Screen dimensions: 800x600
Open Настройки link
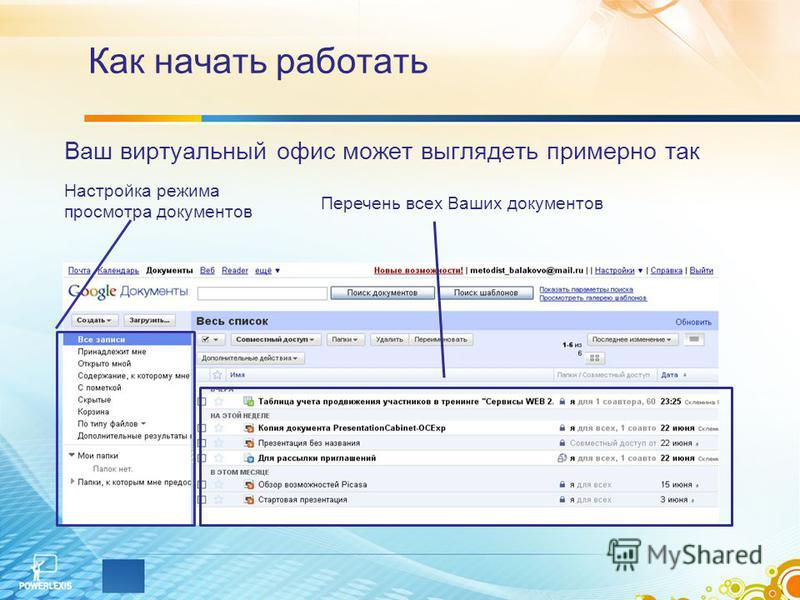pyautogui.click(x=614, y=270)
